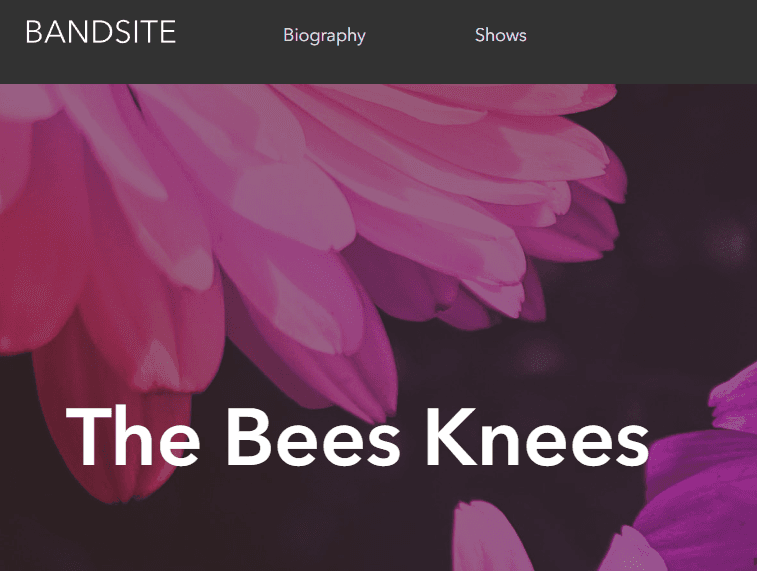The height and width of the screenshot is (571, 757).
Task: Click empty header space right of Shows
Action: coord(650,40)
